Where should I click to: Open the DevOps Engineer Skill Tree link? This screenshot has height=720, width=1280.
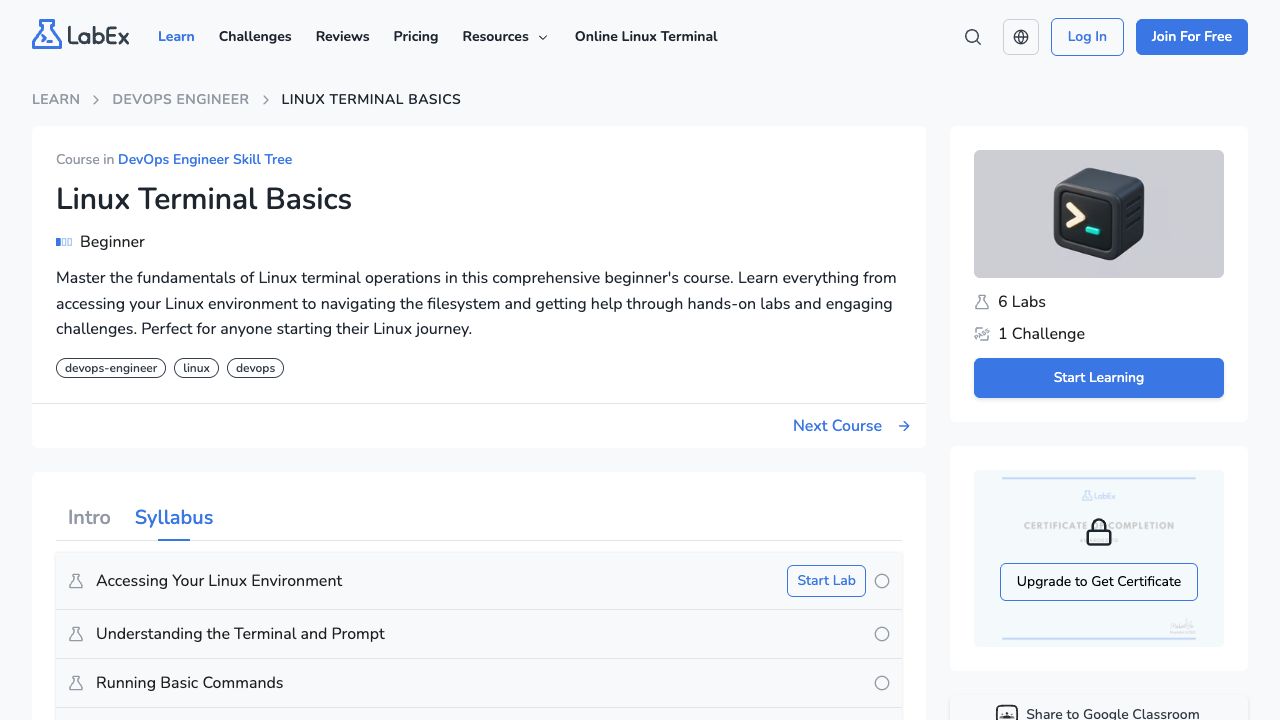(x=205, y=159)
